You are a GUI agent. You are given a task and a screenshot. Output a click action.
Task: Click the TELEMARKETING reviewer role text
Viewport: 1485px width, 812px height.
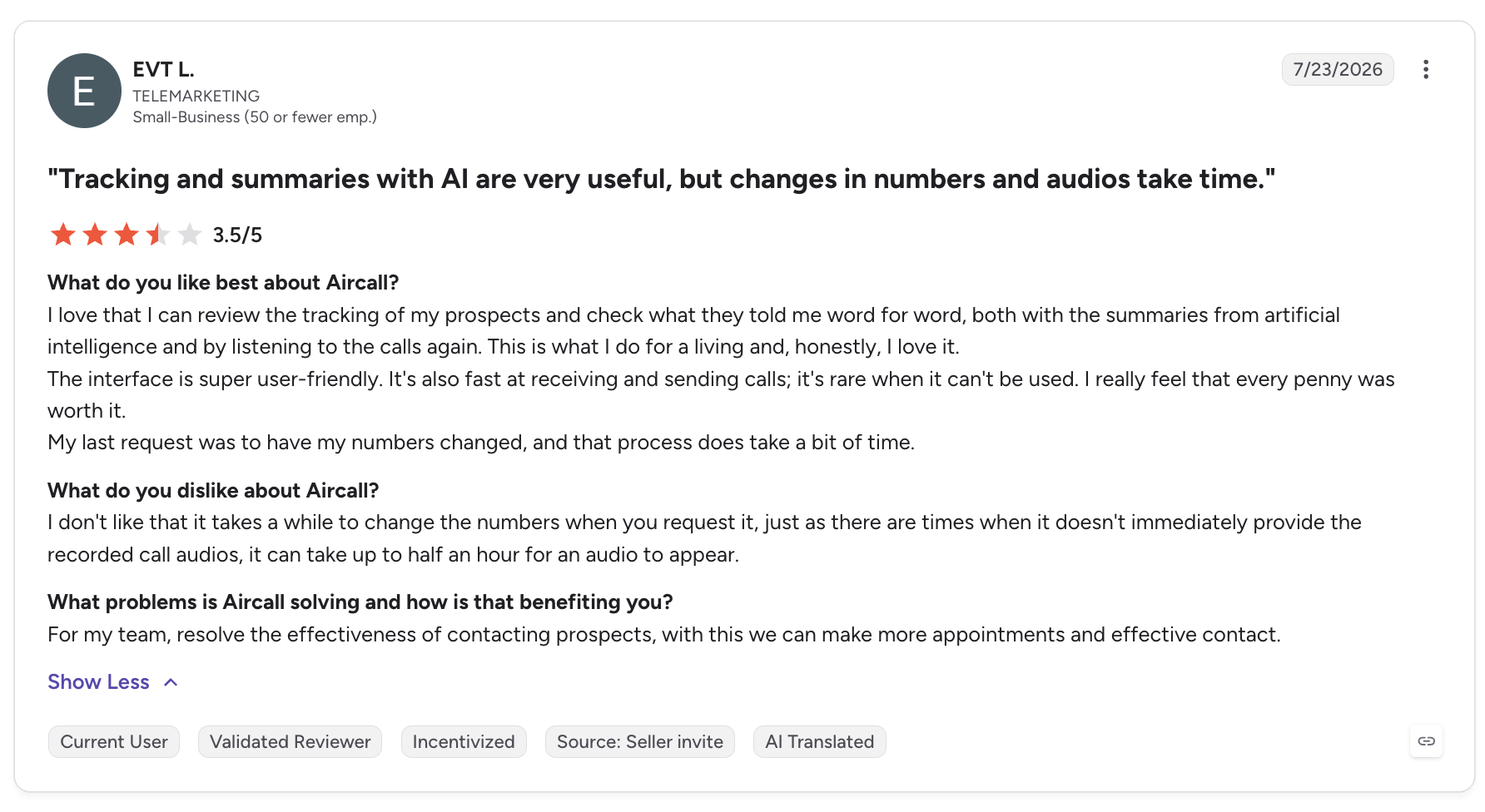196,96
